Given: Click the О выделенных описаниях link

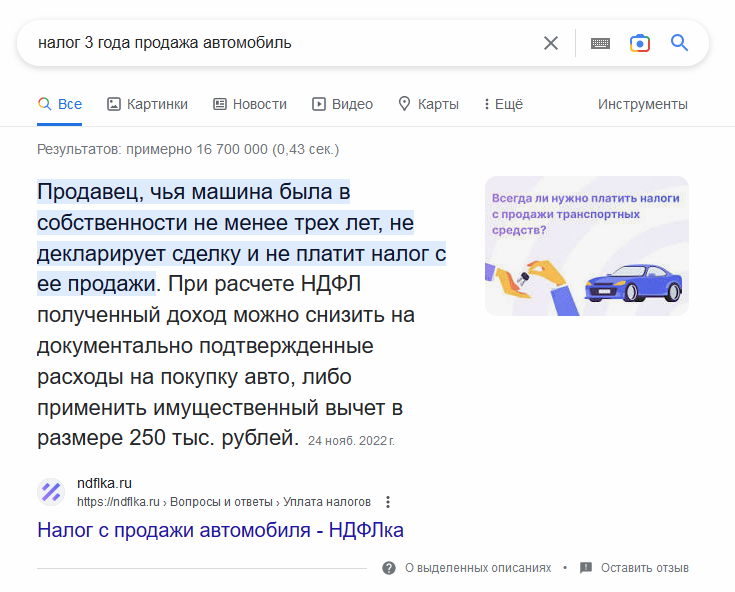Looking at the screenshot, I should click(x=478, y=568).
